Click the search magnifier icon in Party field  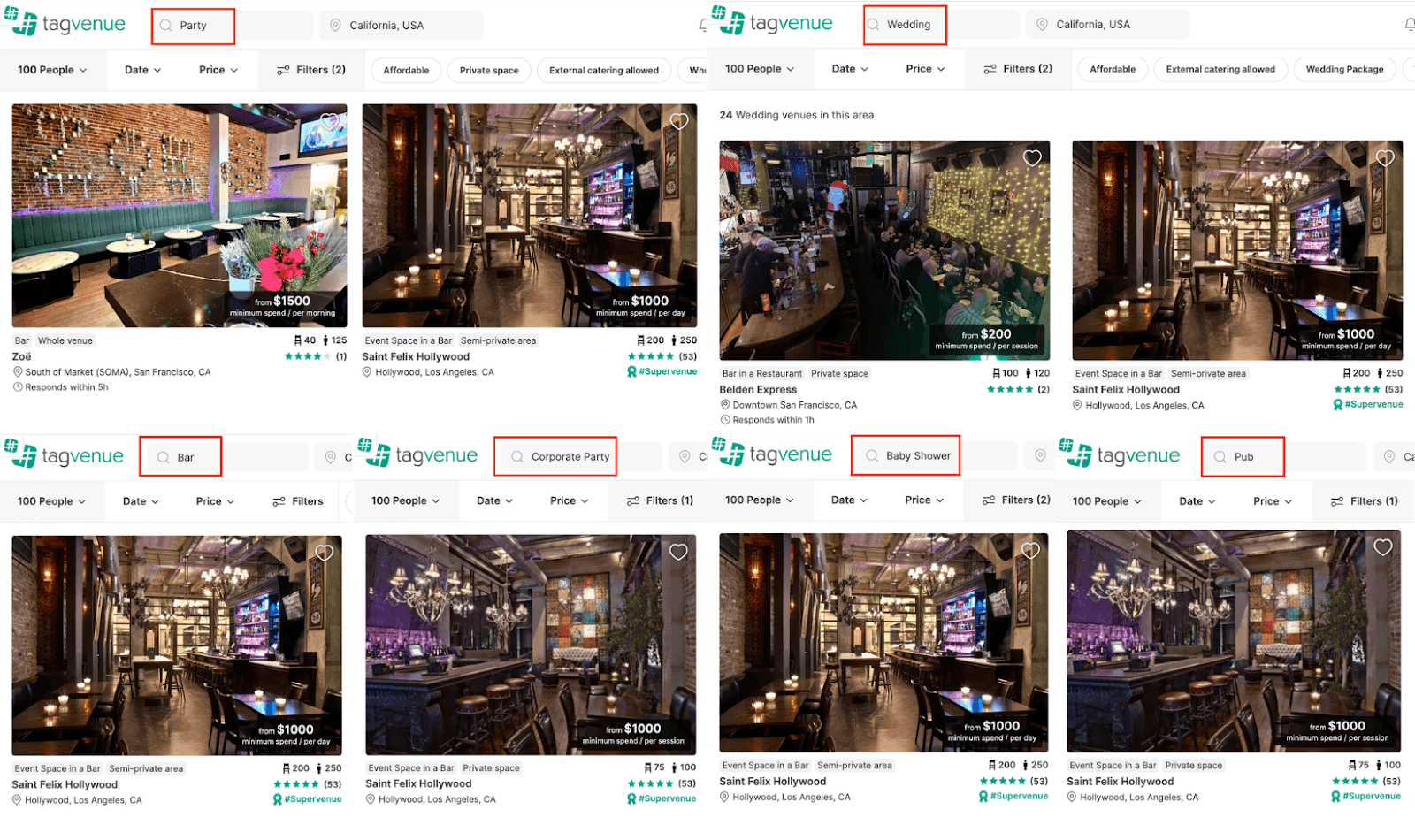click(165, 26)
